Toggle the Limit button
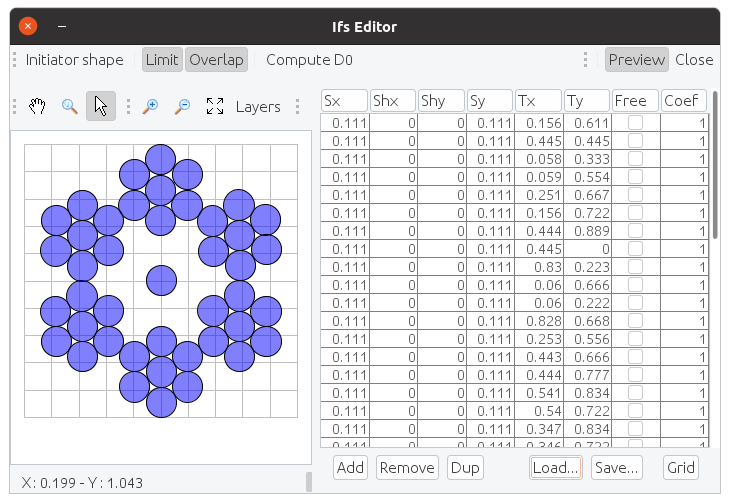 (162, 60)
